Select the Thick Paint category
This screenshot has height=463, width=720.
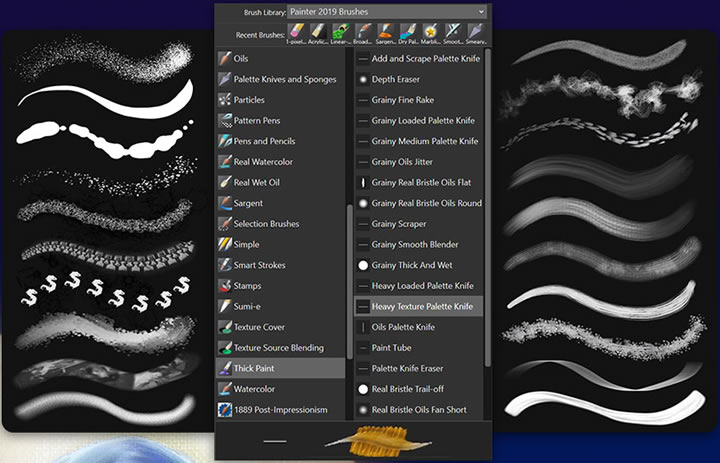pyautogui.click(x=281, y=368)
